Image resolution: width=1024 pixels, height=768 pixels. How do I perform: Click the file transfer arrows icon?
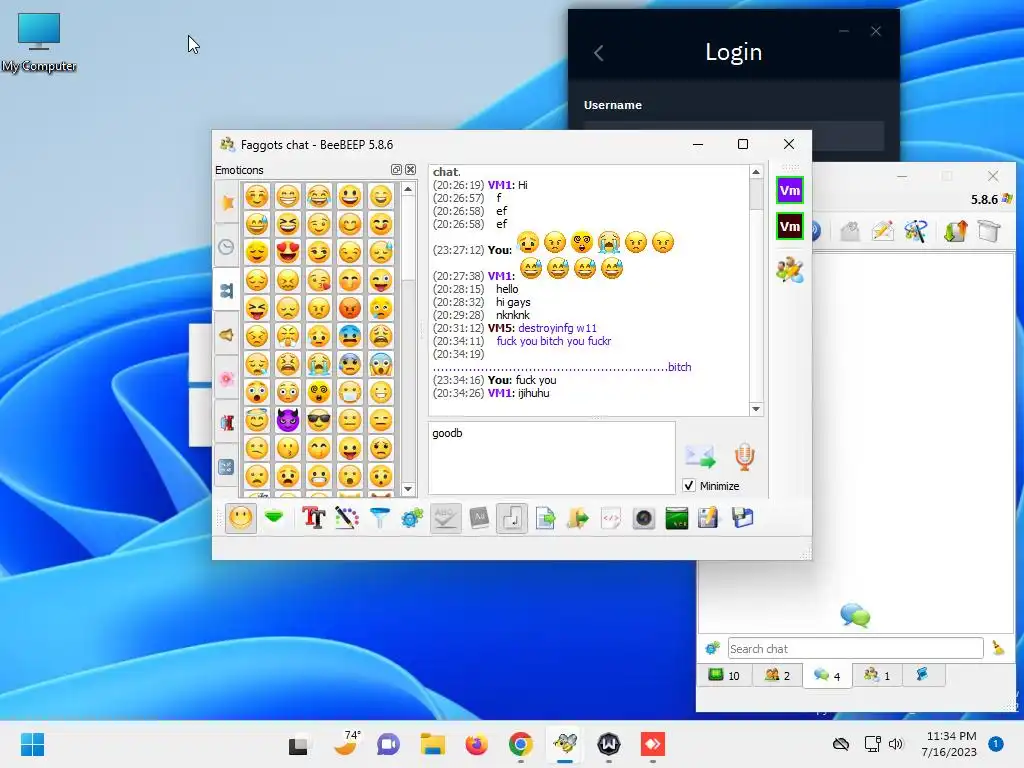955,231
